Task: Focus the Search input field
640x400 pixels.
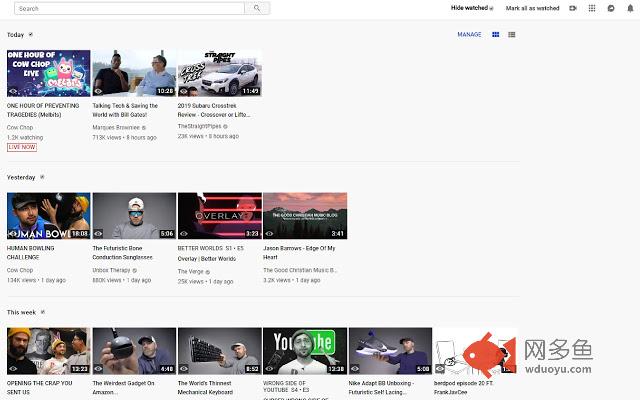Action: click(x=129, y=8)
